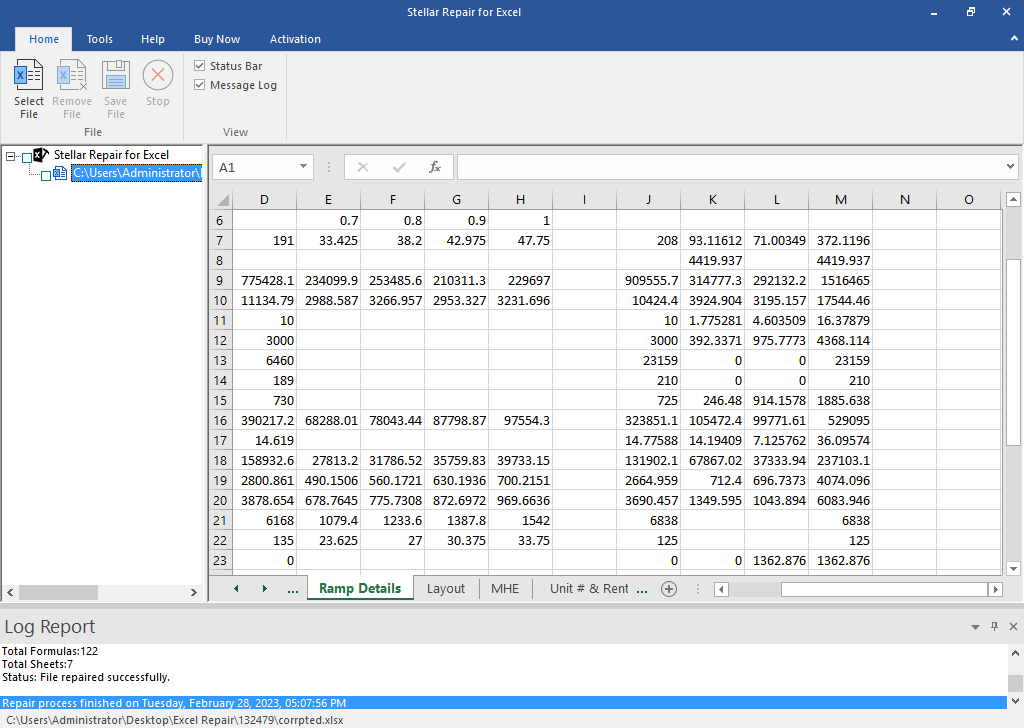Toggle the Status Bar checkbox
1024x728 pixels.
[x=200, y=66]
